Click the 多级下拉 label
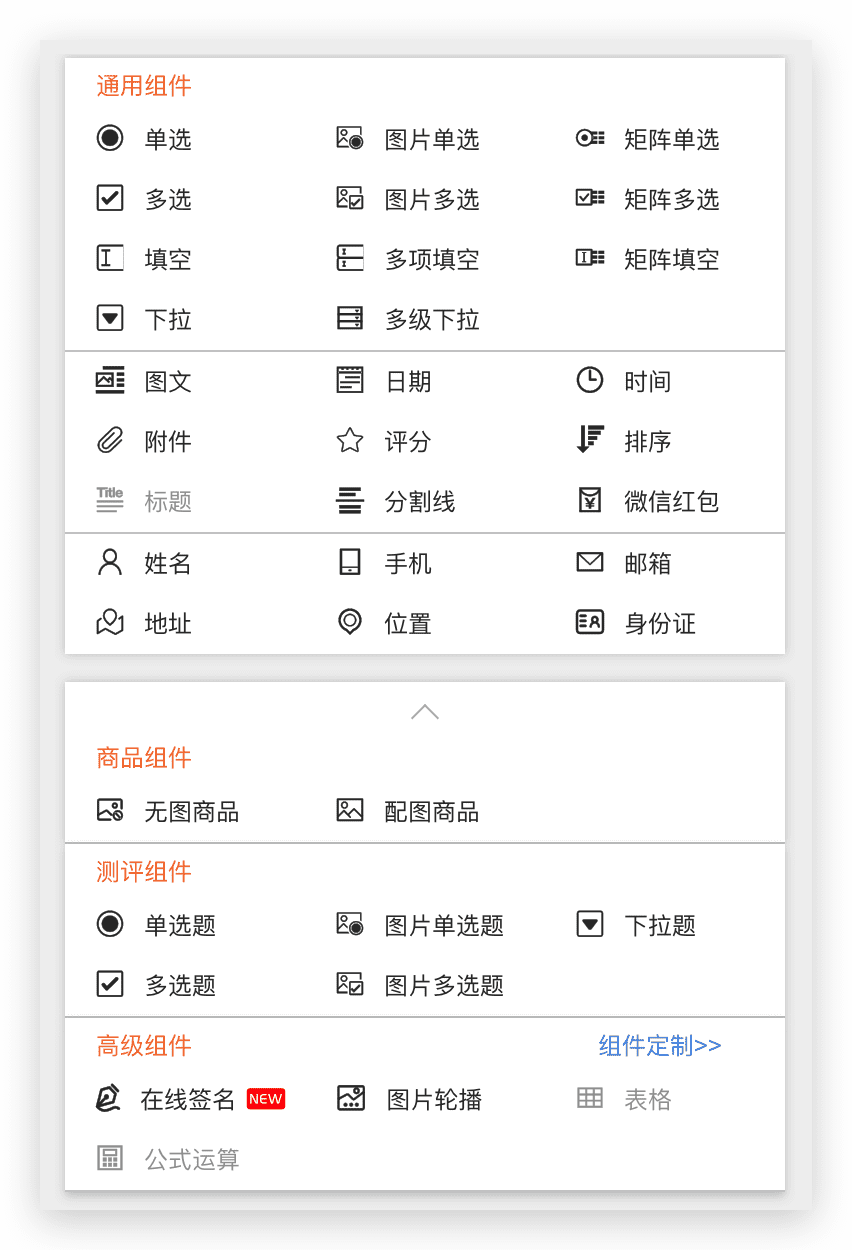The height and width of the screenshot is (1250, 852). click(x=432, y=319)
